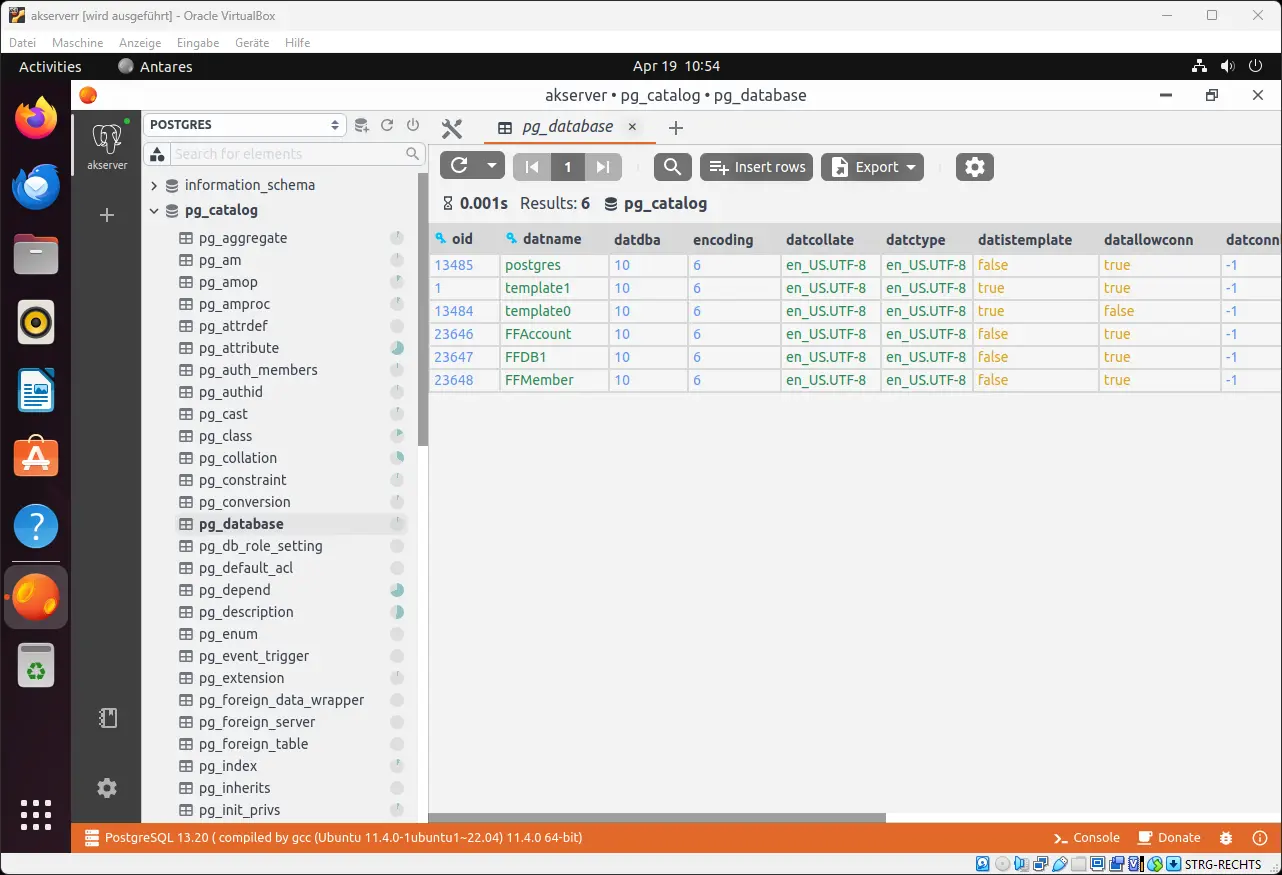The image size is (1282, 875).
Task: Select the oid cell 23648
Action: pos(464,380)
